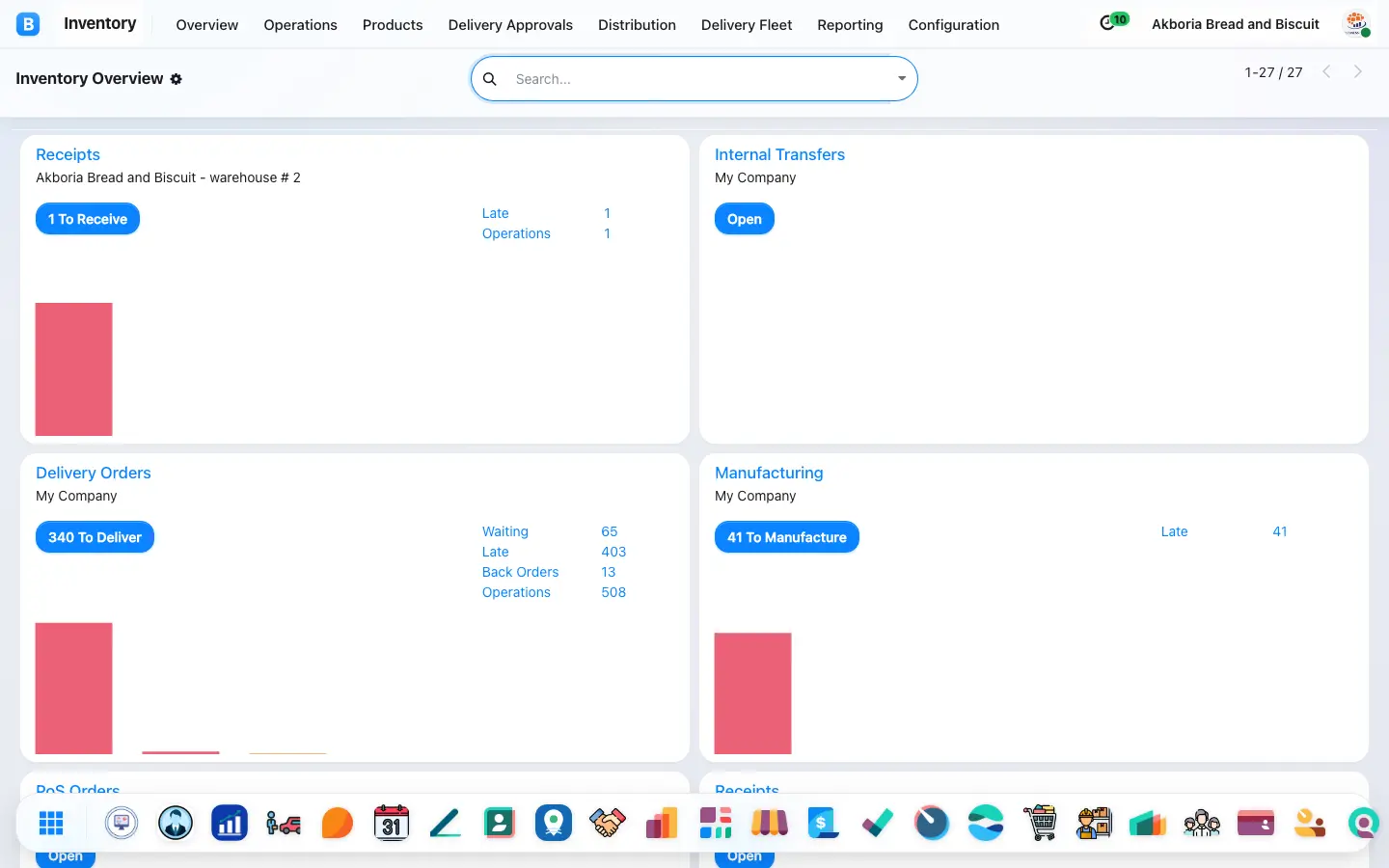
Task: Open the calendar app showing 31
Action: click(x=392, y=823)
